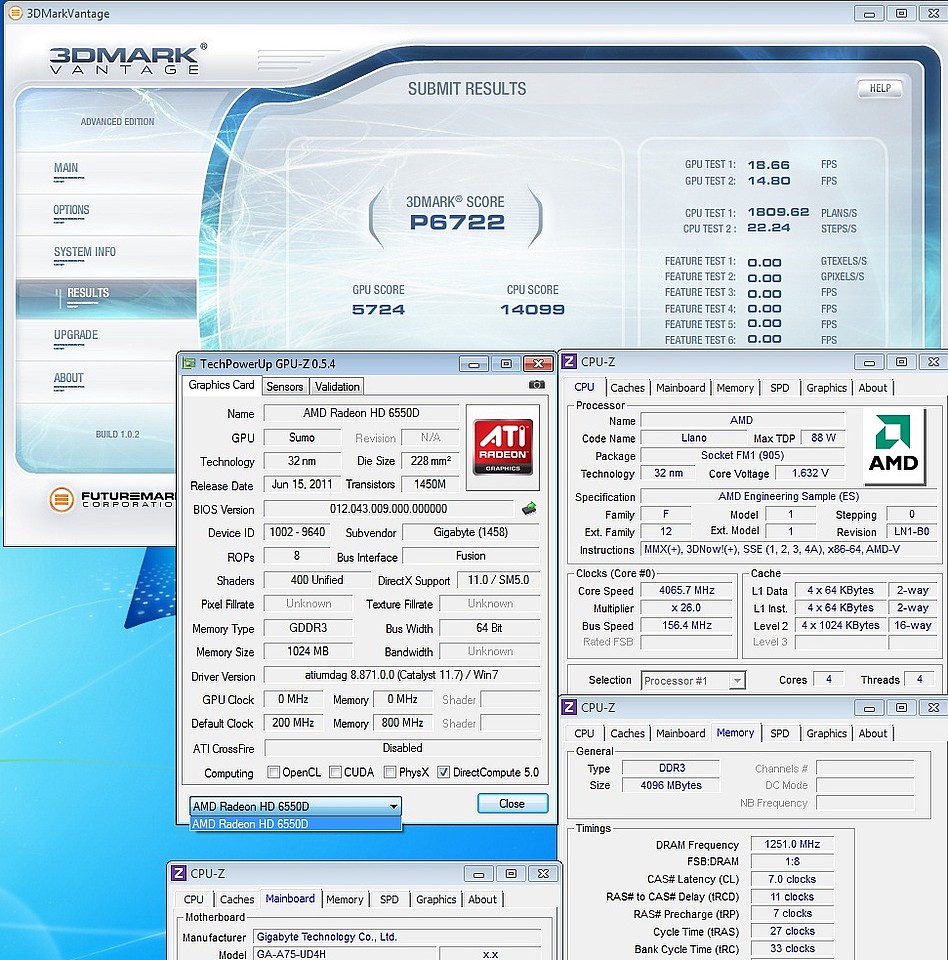
Task: Click the Memory Size value 4096 MBytes
Action: 671,785
